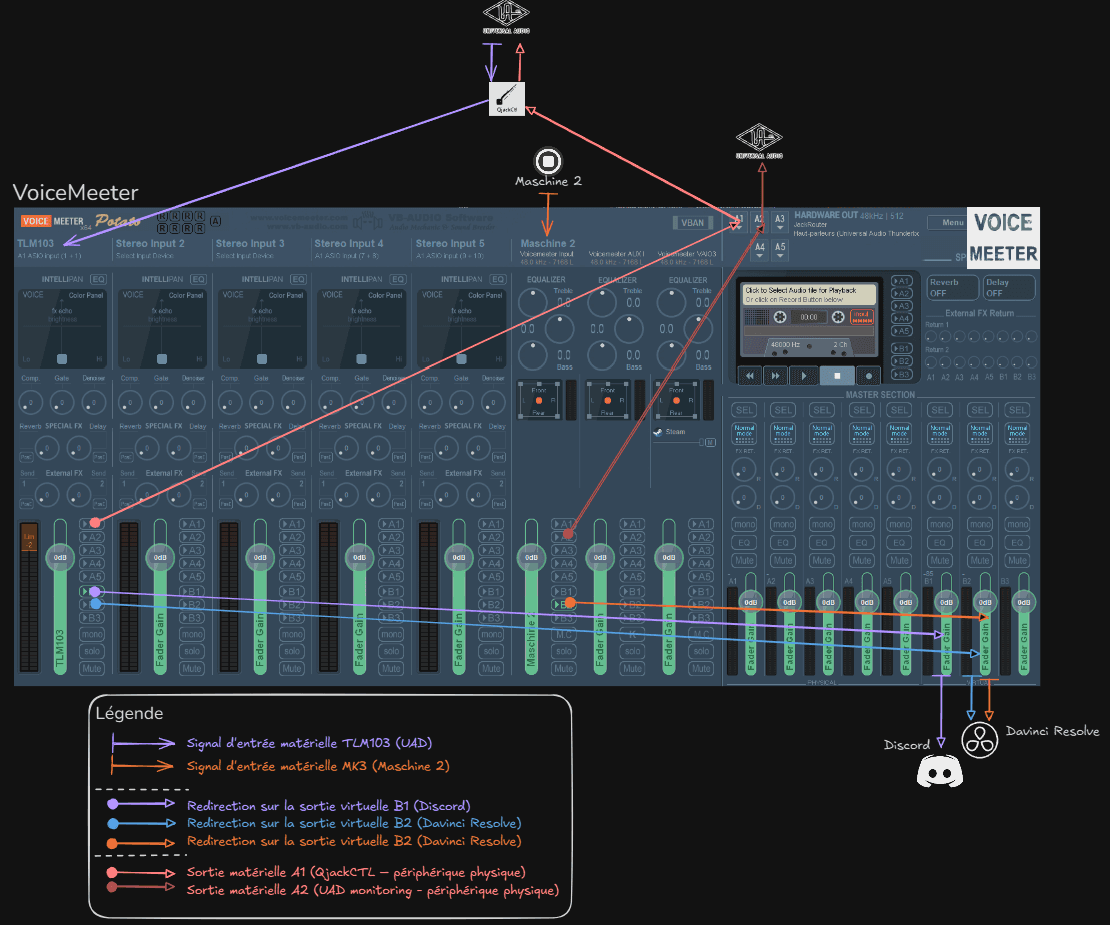
Task: Click the B3 master bus fader knob
Action: 1024,602
